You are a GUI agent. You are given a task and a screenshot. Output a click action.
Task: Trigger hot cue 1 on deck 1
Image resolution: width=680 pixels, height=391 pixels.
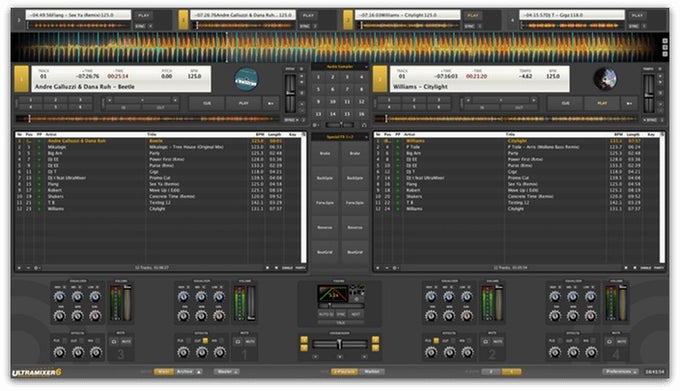30,100
